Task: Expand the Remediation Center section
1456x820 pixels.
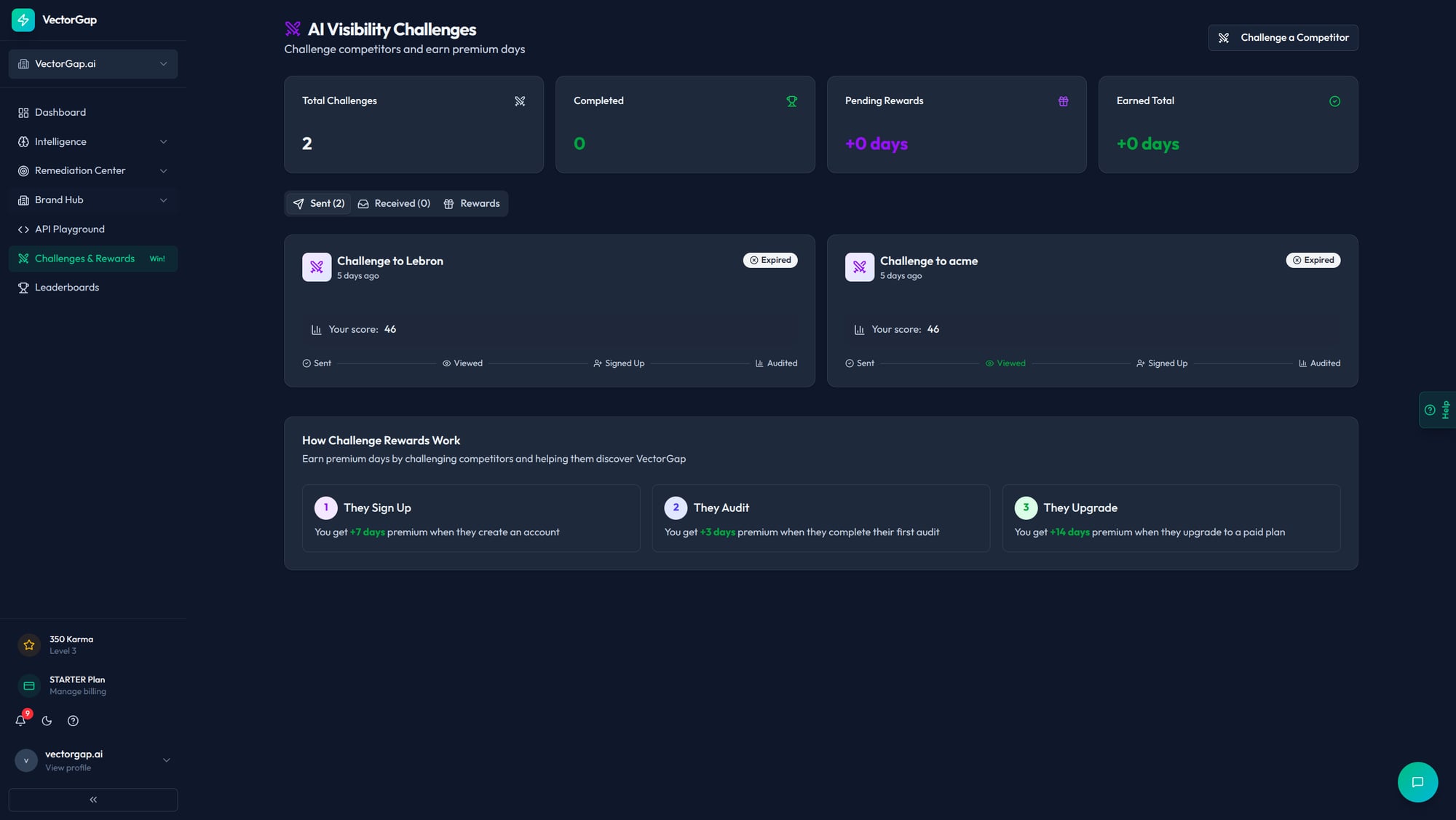Action: 93,170
